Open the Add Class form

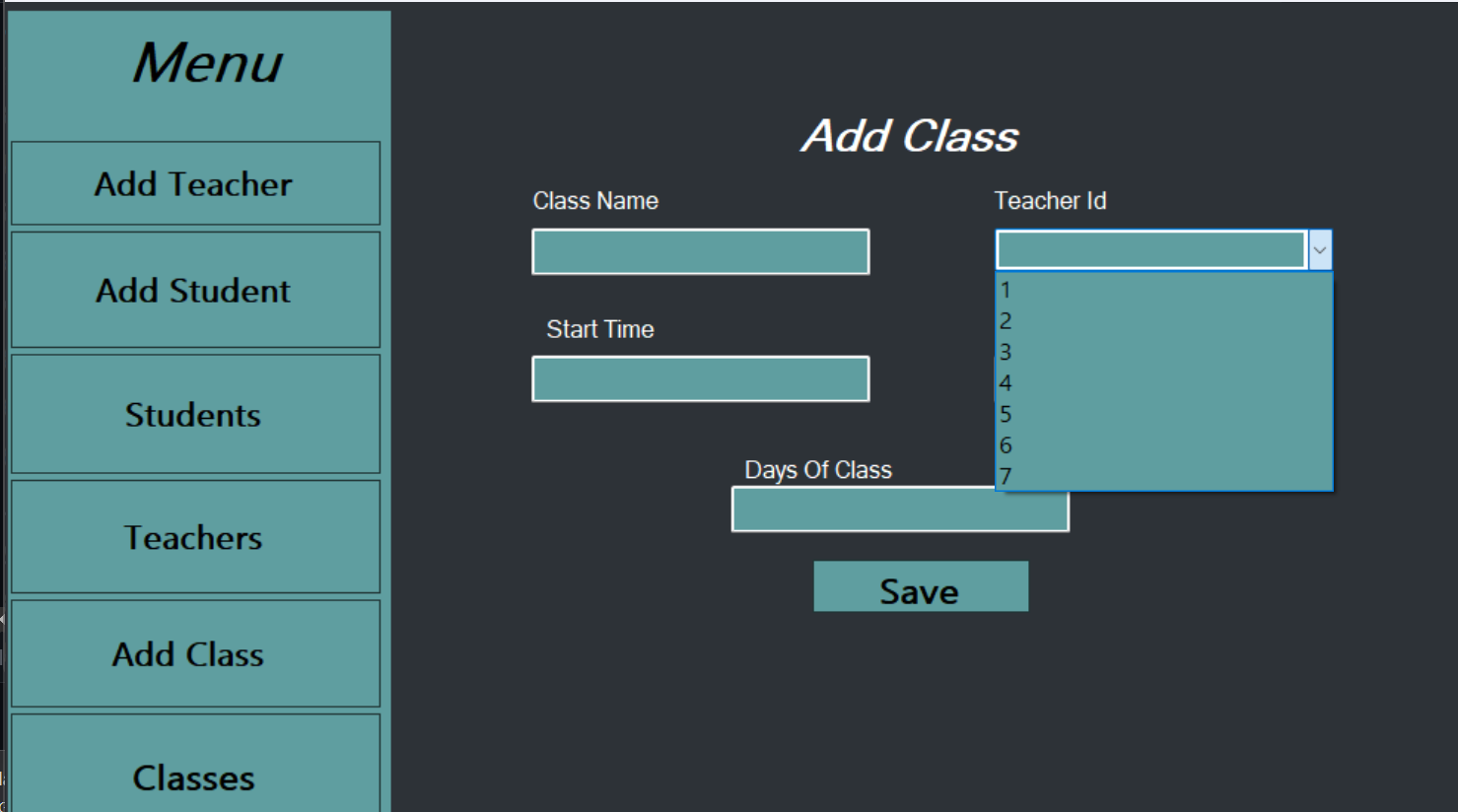(x=194, y=652)
